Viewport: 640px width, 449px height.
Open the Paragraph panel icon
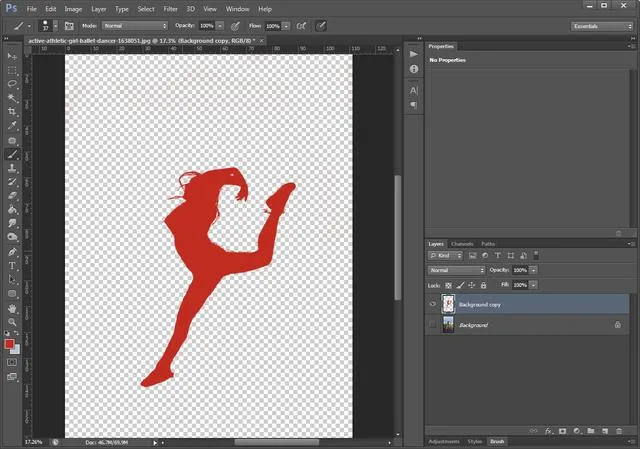point(413,105)
